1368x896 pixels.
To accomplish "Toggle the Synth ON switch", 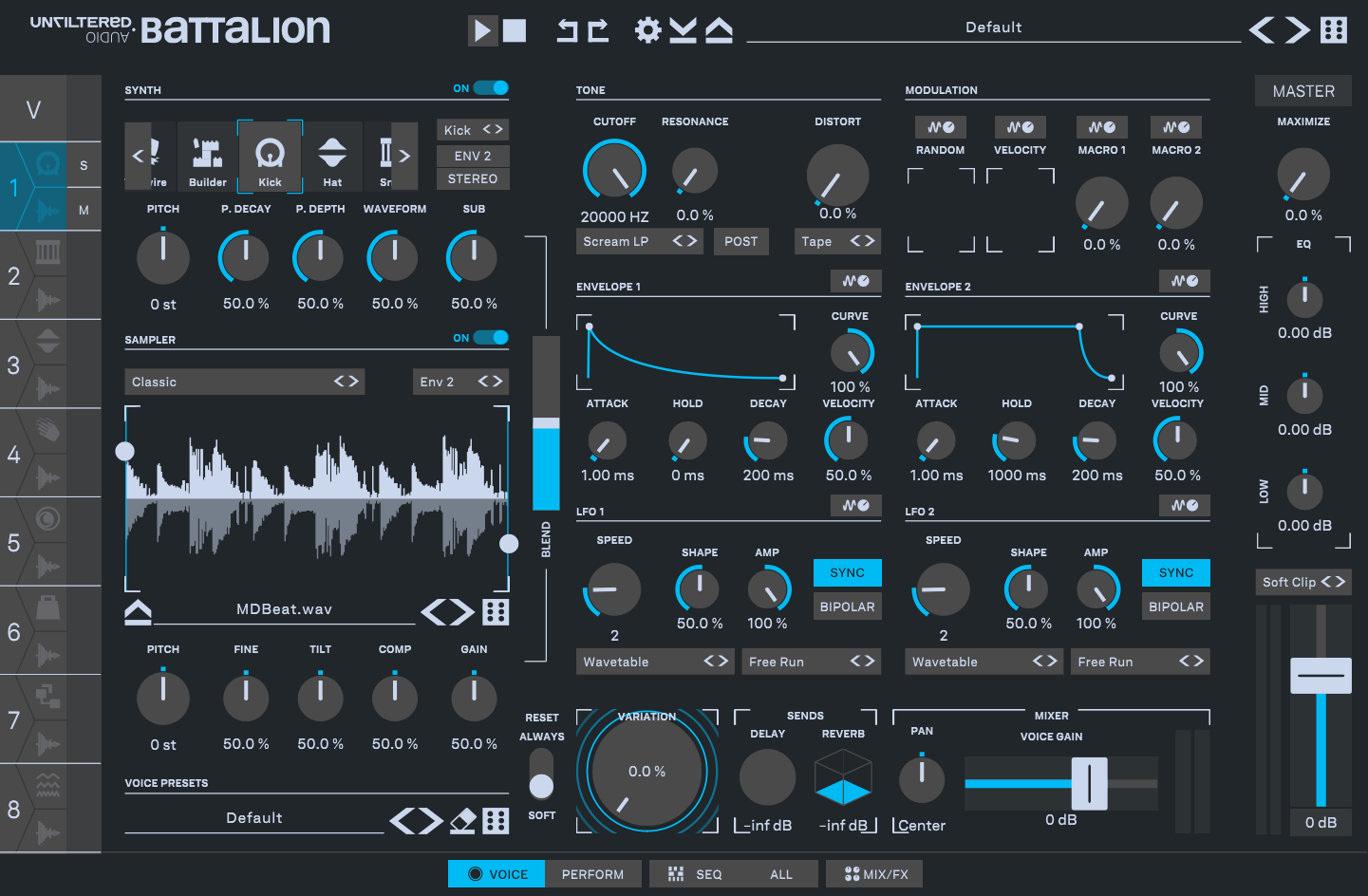I will (x=491, y=88).
